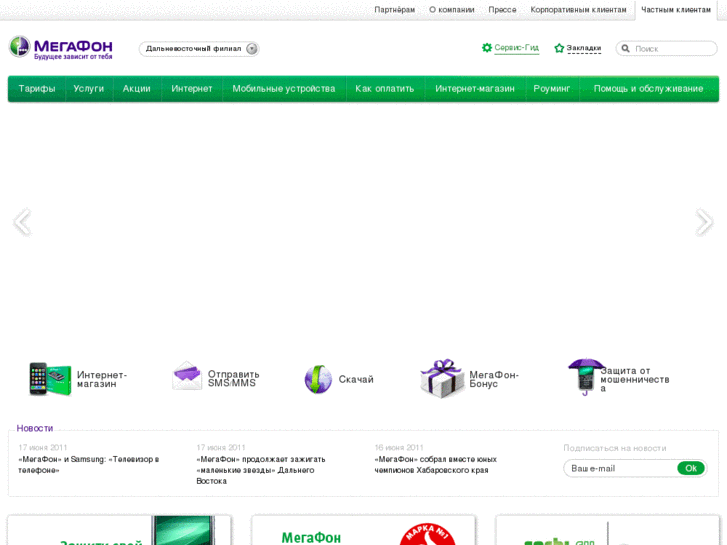Open the Партнёрам top link
This screenshot has height=545, width=727.
click(395, 9)
